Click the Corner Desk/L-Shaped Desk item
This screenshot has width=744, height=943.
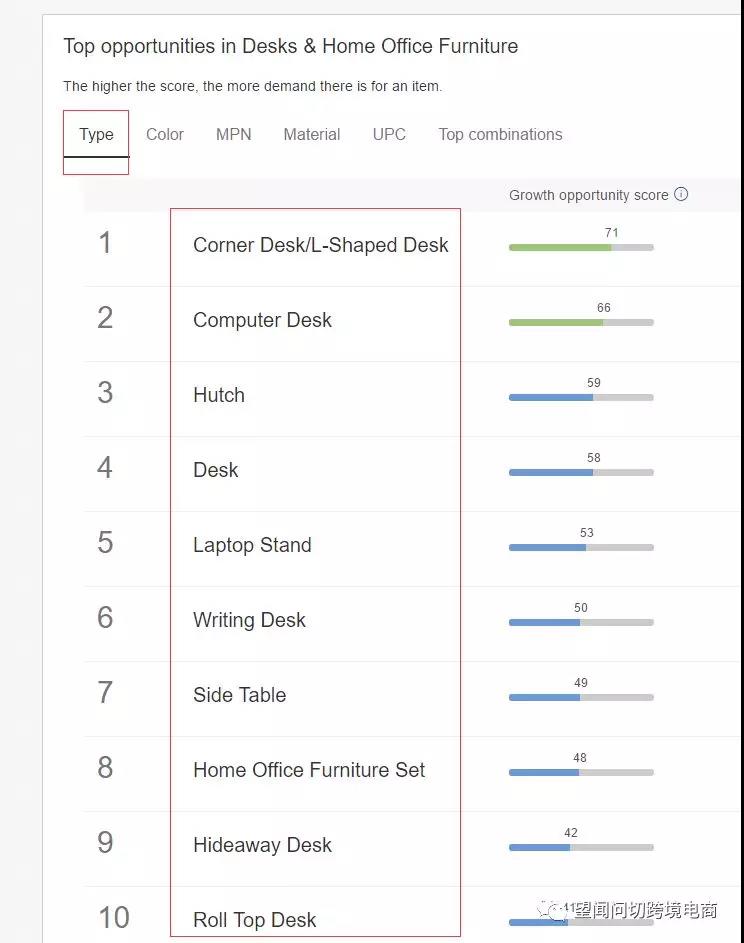click(320, 246)
